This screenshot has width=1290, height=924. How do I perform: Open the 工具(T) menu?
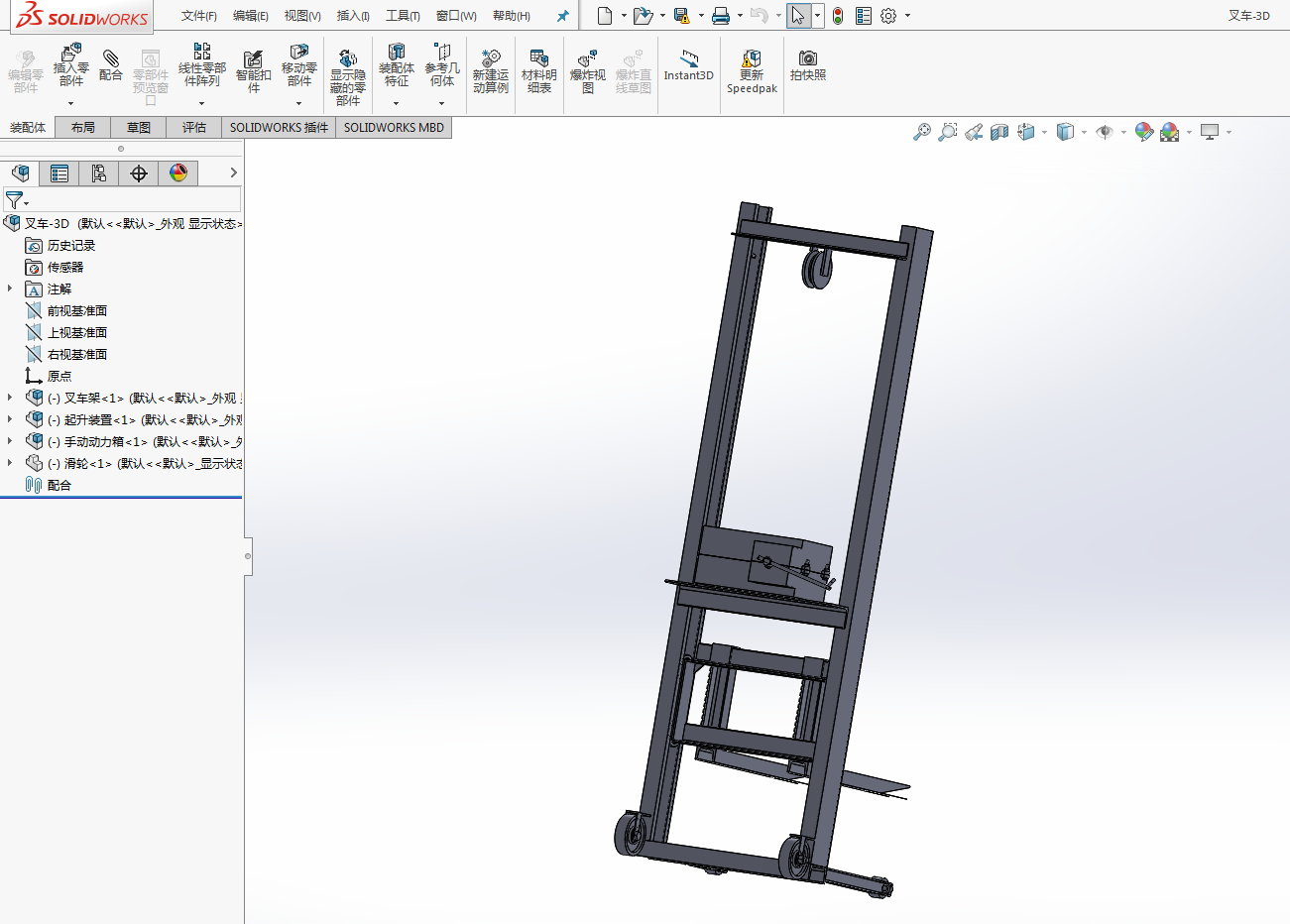(x=403, y=16)
